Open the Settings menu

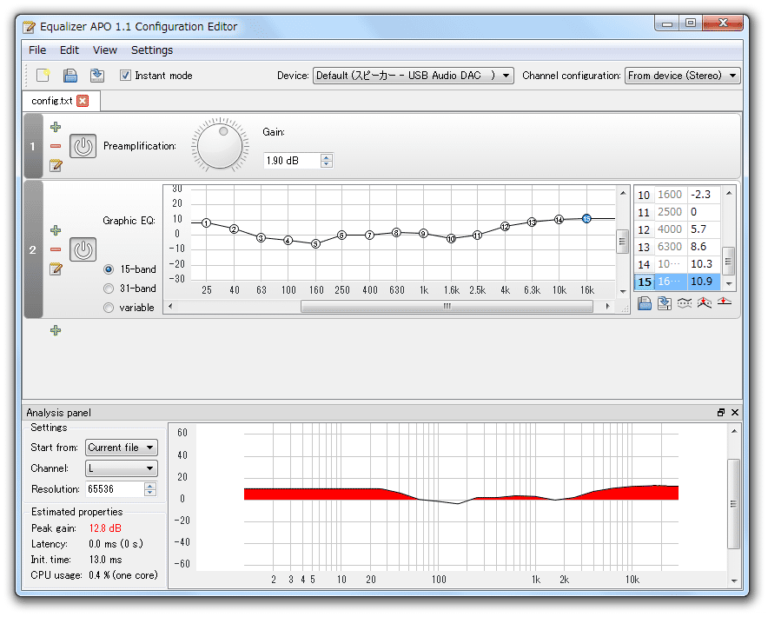point(152,50)
